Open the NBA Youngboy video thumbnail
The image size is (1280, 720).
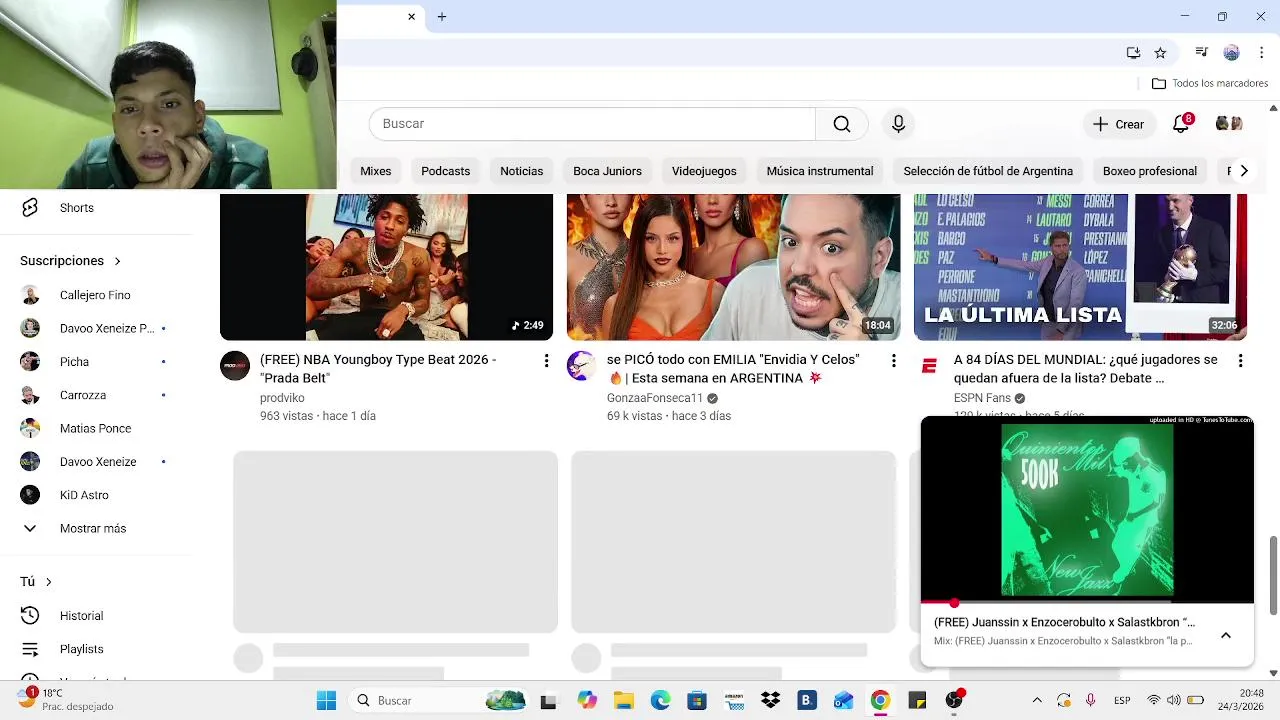coord(386,267)
